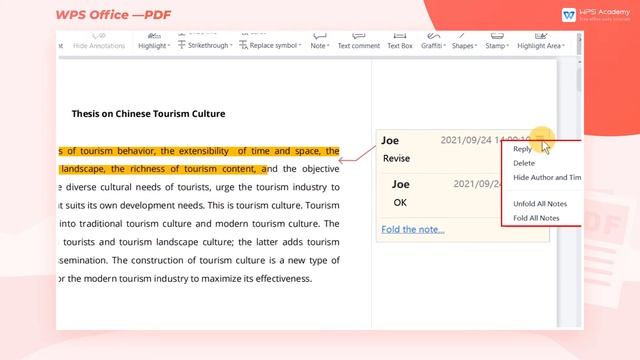Select the Replace symbol tool
640x360 pixels.
[x=269, y=45]
